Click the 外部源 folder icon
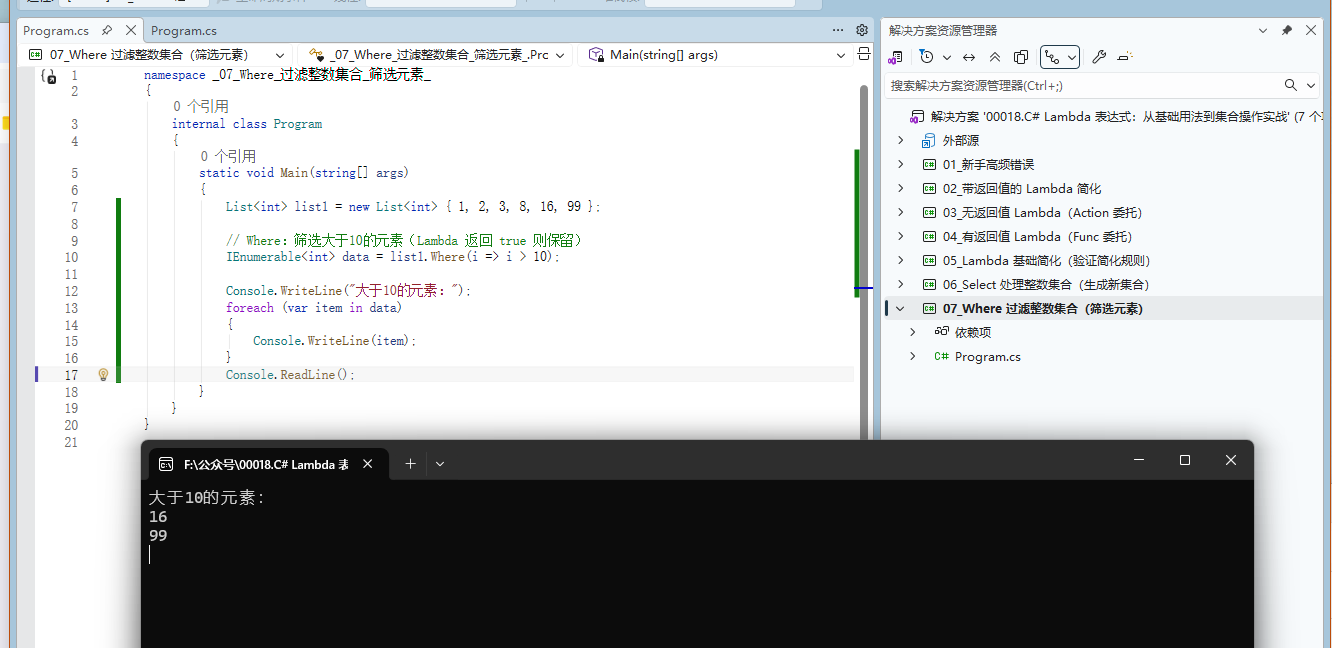 929,141
